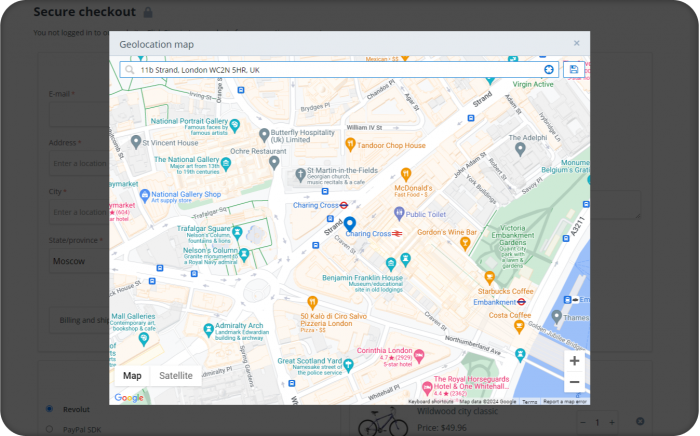Click St Vincent House pin
Viewport: 700px width, 436px height.
136,142
